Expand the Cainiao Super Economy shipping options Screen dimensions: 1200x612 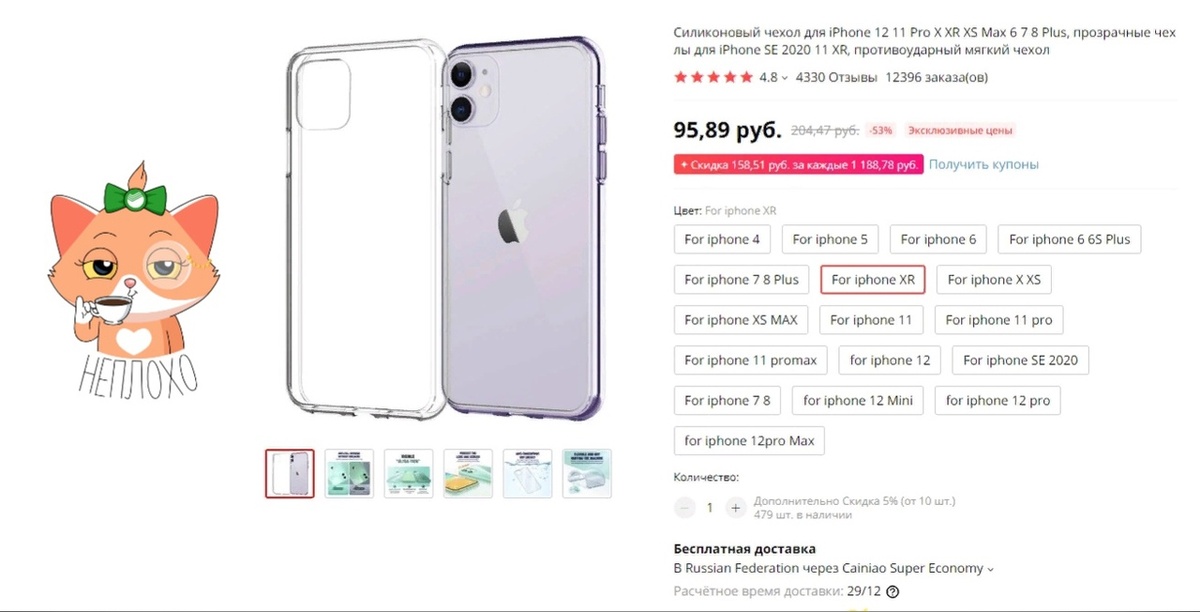(990, 567)
